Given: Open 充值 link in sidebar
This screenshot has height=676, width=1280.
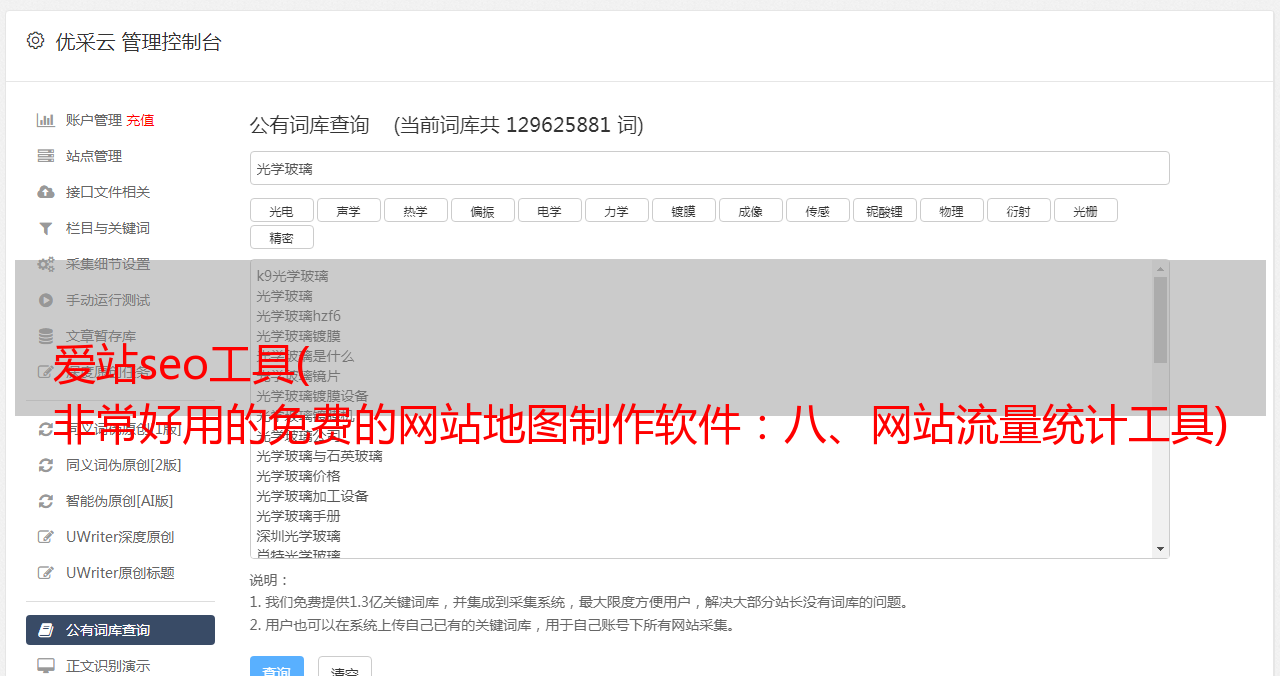Looking at the screenshot, I should (x=140, y=120).
